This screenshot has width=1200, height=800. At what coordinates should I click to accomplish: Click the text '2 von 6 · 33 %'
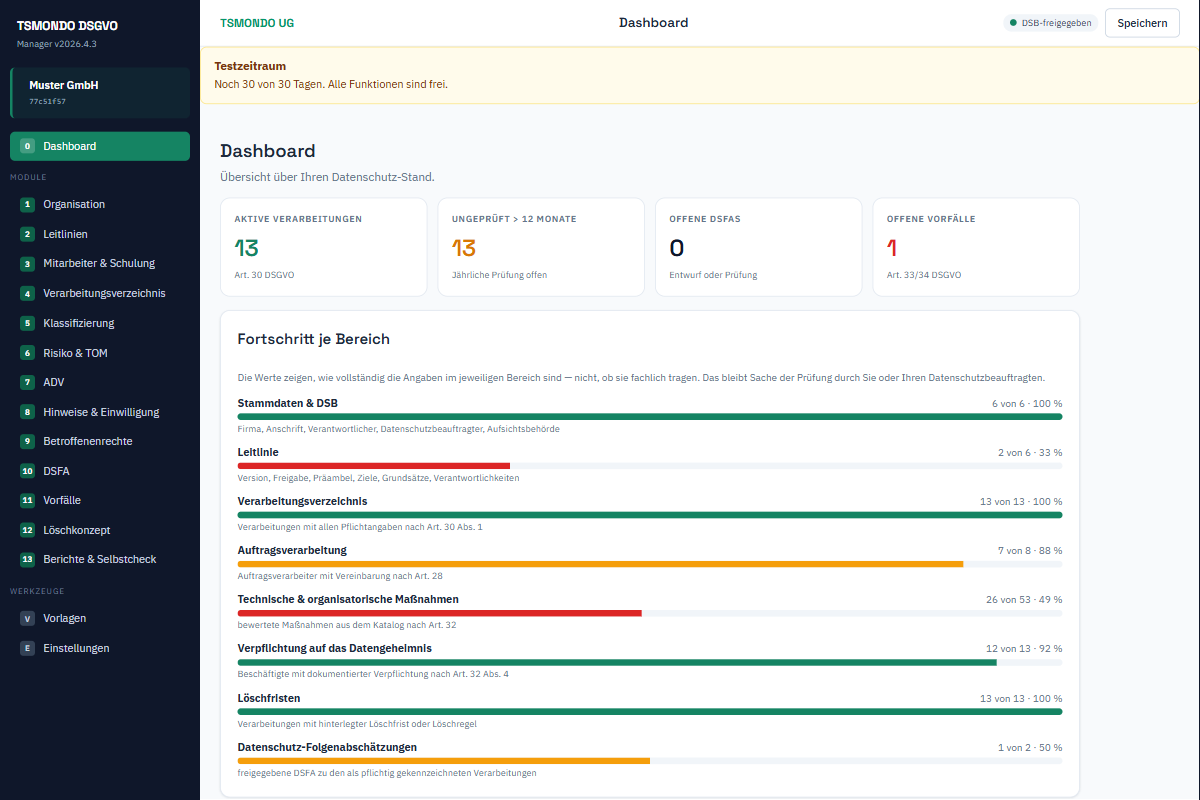pyautogui.click(x=1030, y=453)
